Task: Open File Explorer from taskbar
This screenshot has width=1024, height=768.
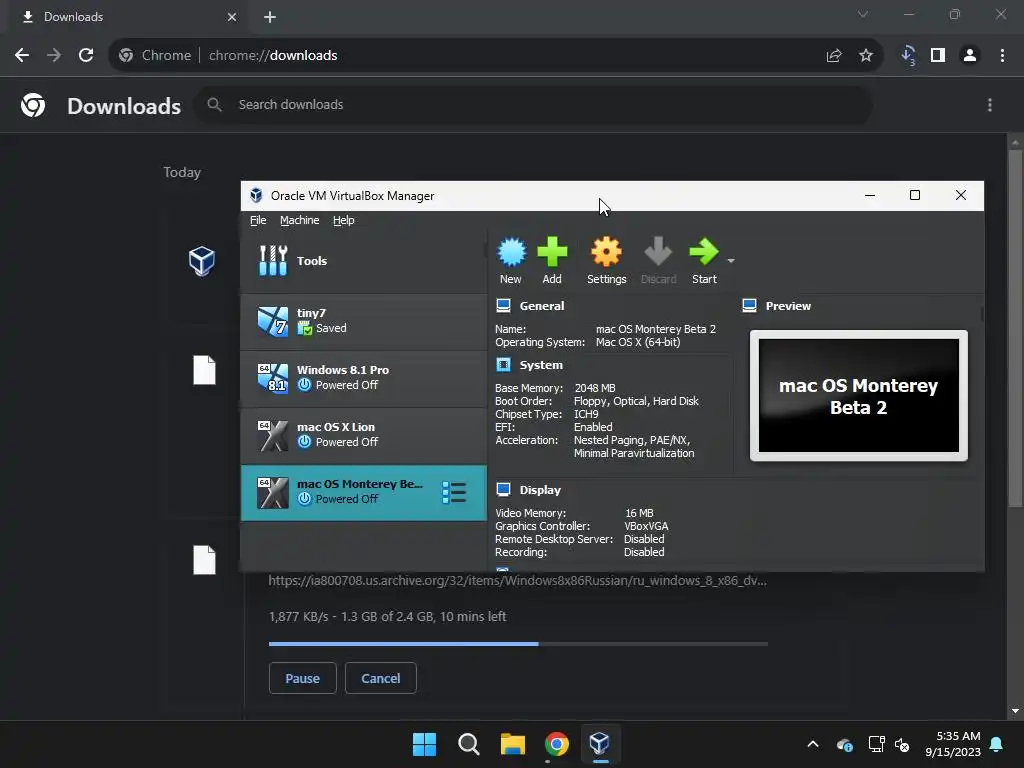Action: tap(513, 744)
